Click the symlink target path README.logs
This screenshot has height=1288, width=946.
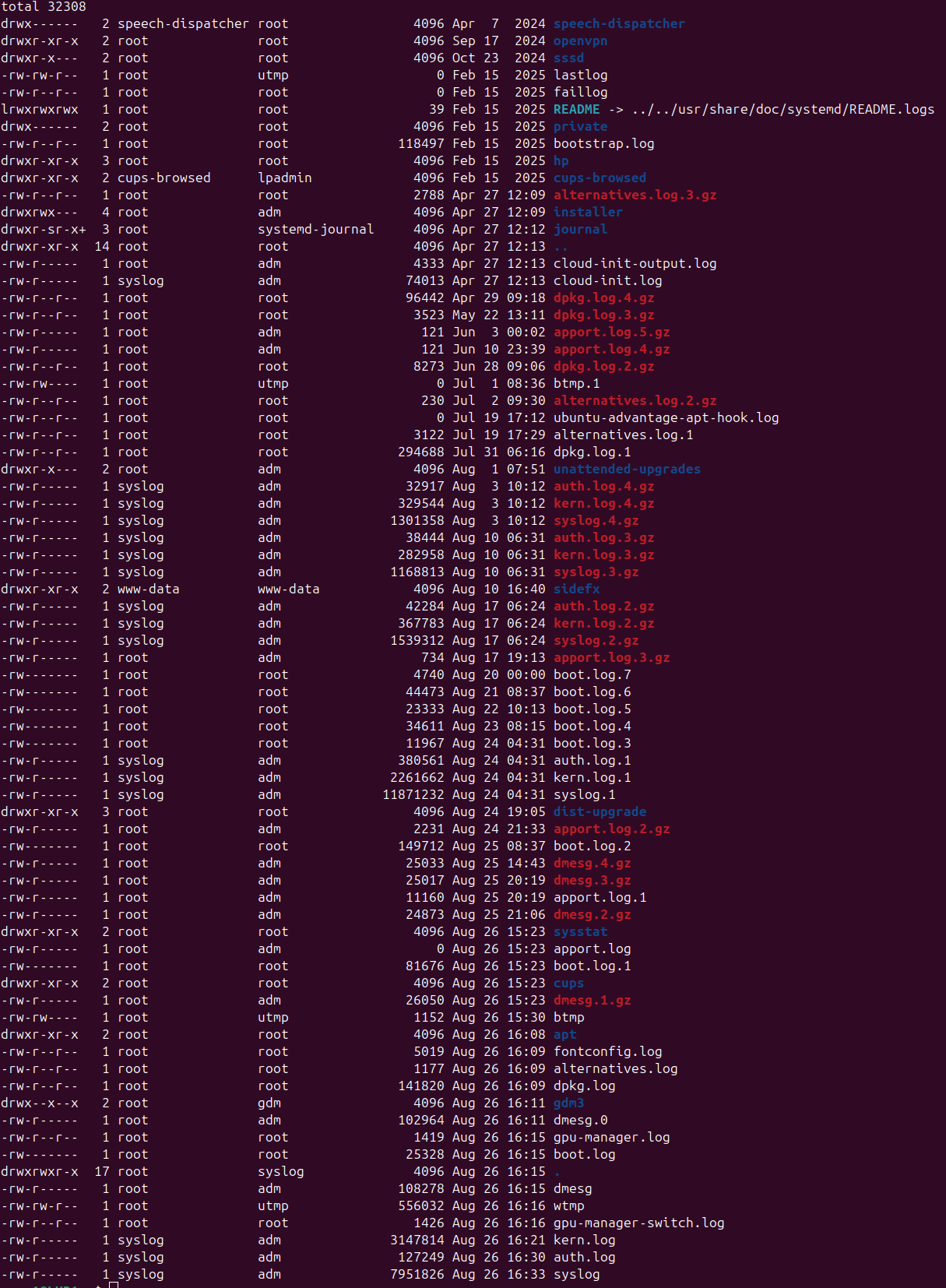click(782, 110)
